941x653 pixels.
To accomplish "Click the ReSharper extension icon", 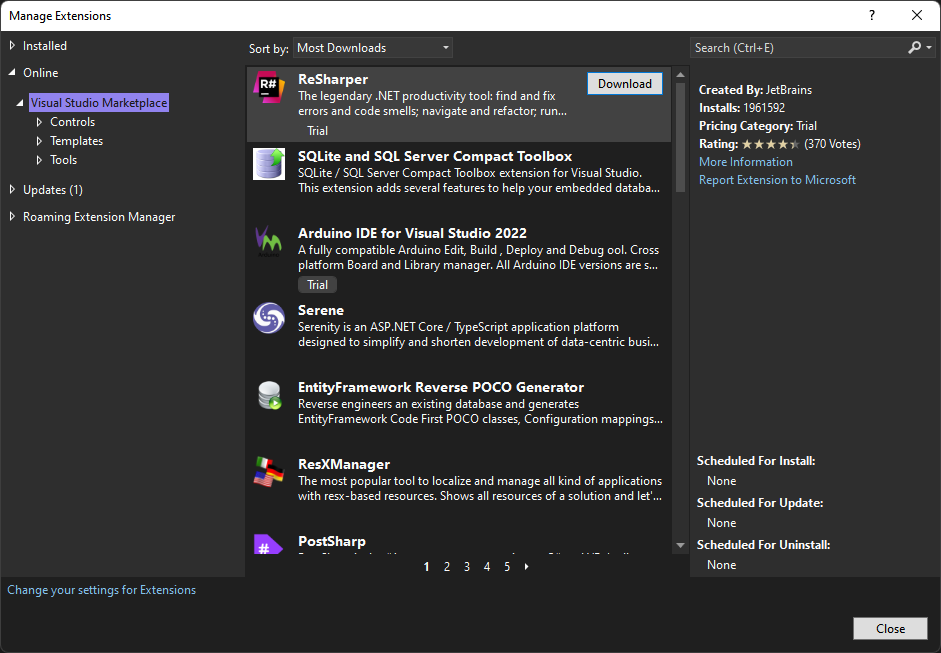I will click(x=269, y=87).
